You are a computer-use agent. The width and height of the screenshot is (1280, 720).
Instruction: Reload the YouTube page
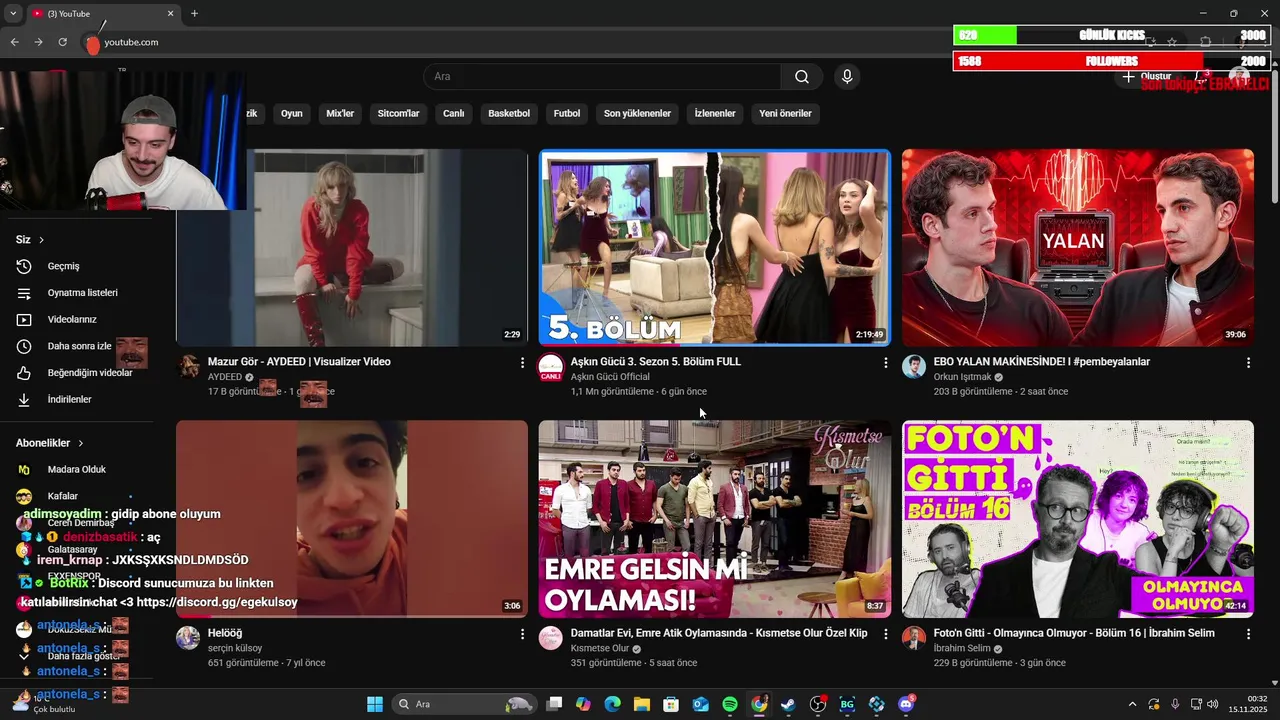coord(62,42)
